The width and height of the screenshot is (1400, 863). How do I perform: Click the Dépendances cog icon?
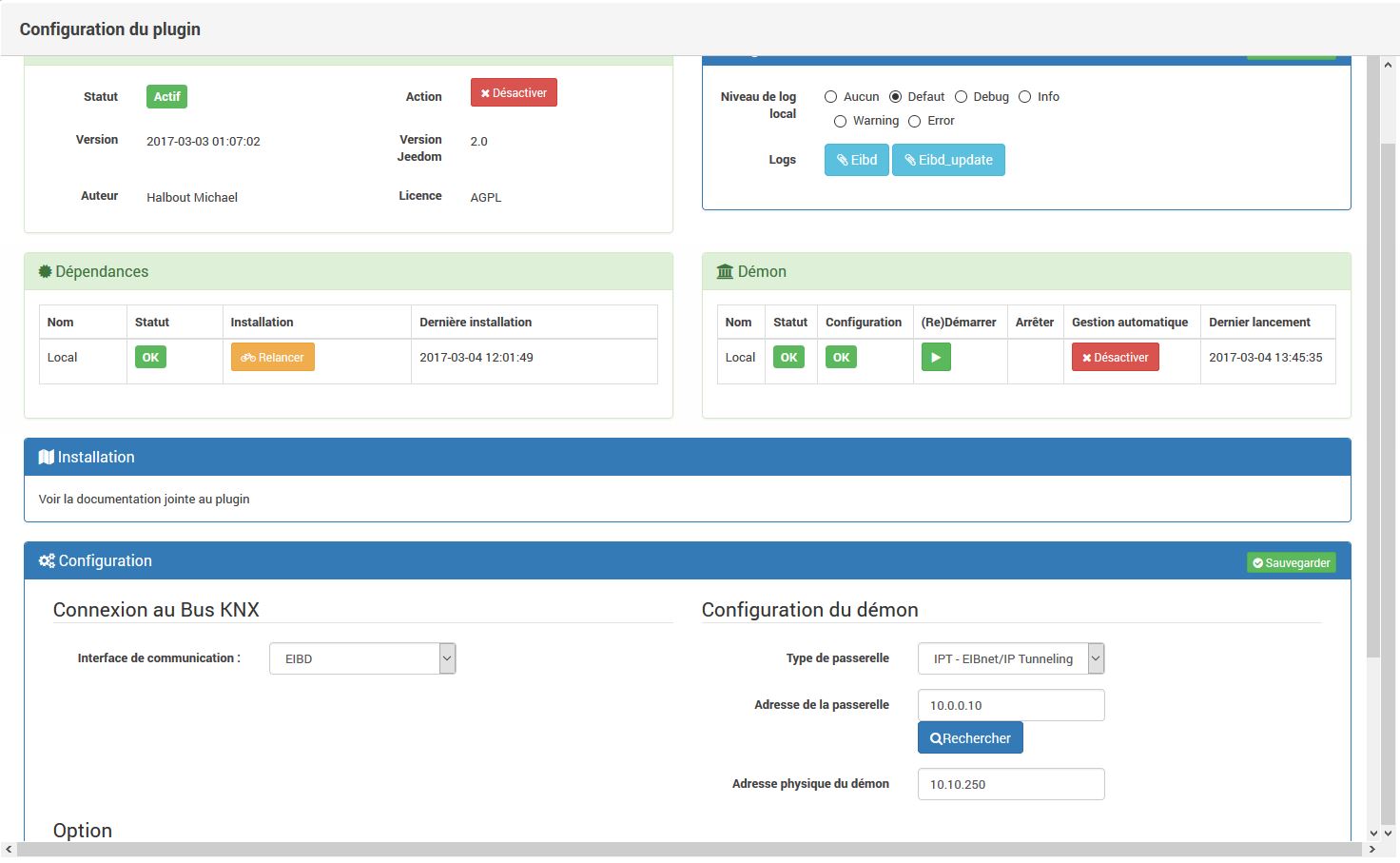[45, 272]
